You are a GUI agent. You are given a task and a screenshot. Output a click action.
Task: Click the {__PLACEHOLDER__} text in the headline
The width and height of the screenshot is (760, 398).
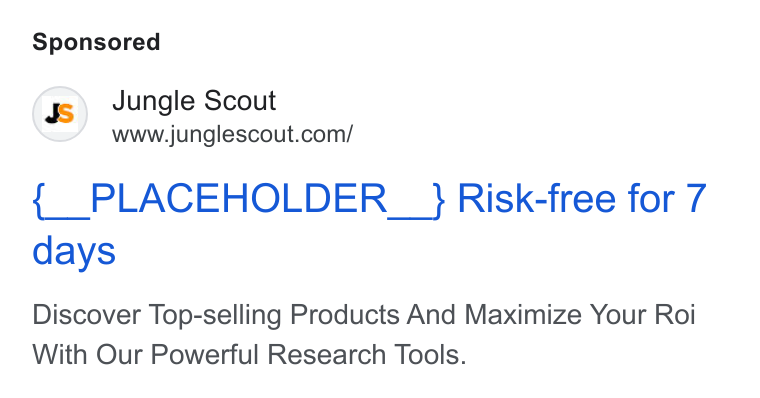(238, 199)
